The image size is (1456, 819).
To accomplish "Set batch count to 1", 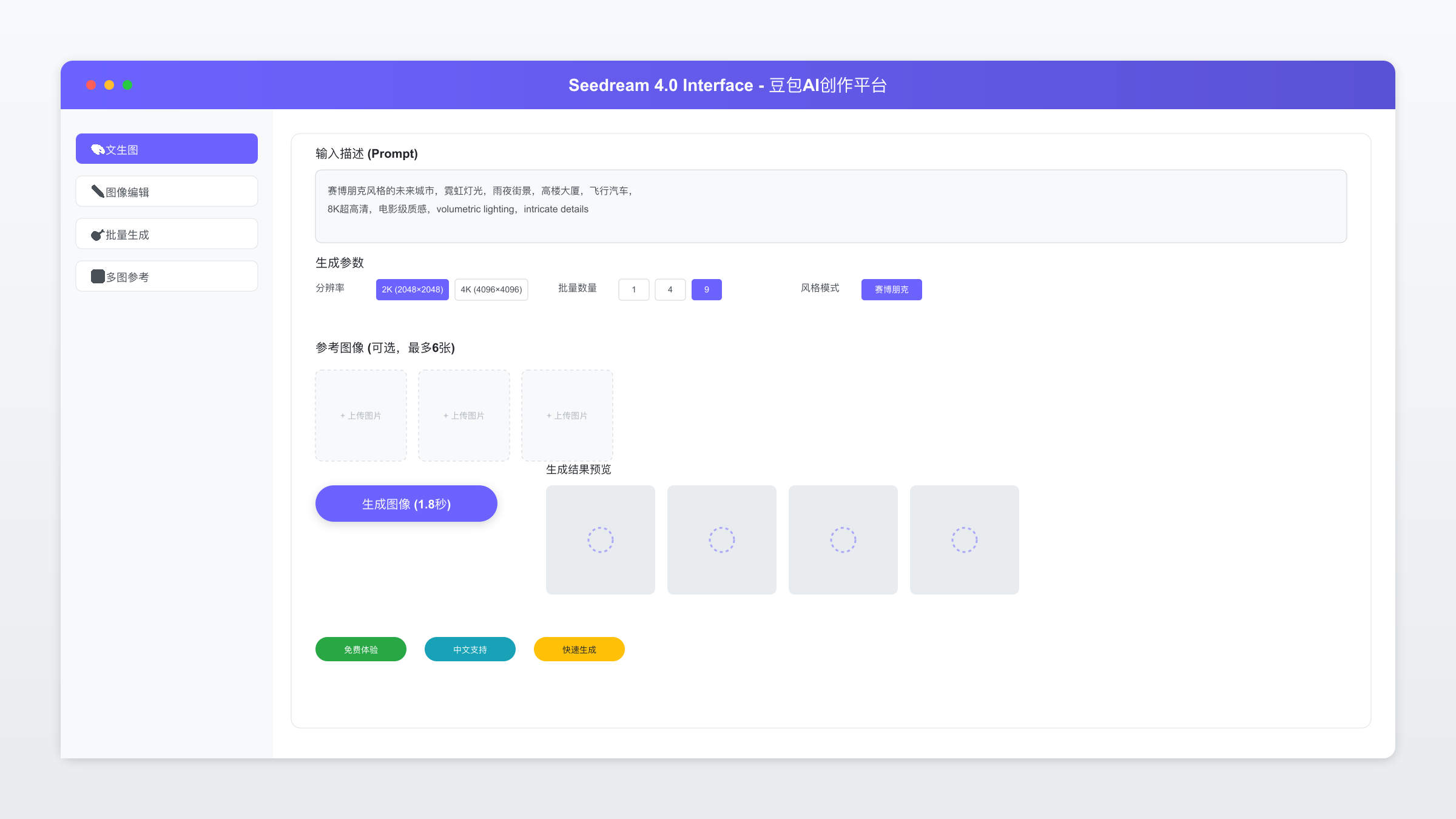I will pyautogui.click(x=634, y=289).
